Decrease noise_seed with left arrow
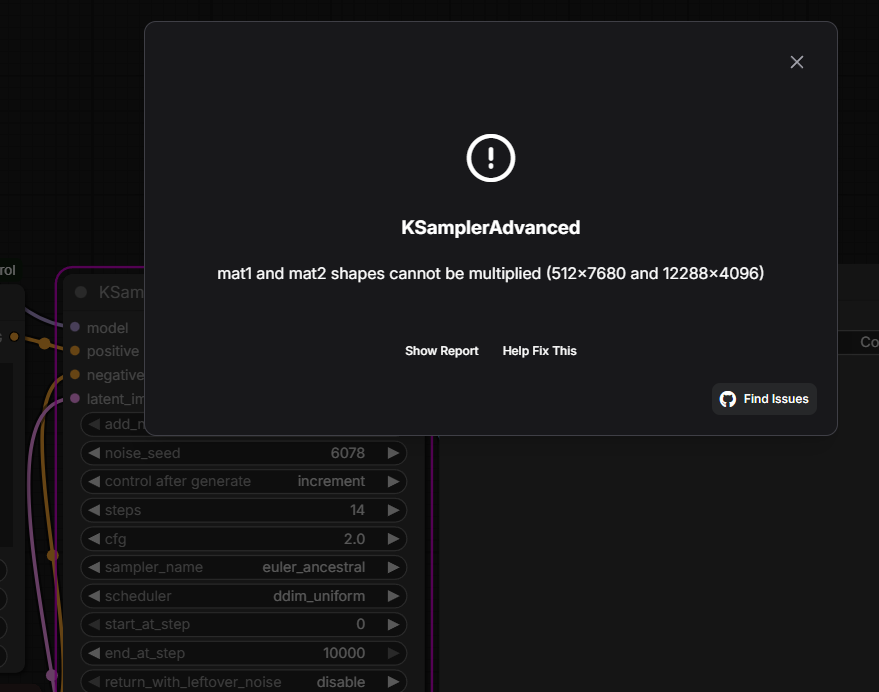The width and height of the screenshot is (879, 692). (x=94, y=453)
